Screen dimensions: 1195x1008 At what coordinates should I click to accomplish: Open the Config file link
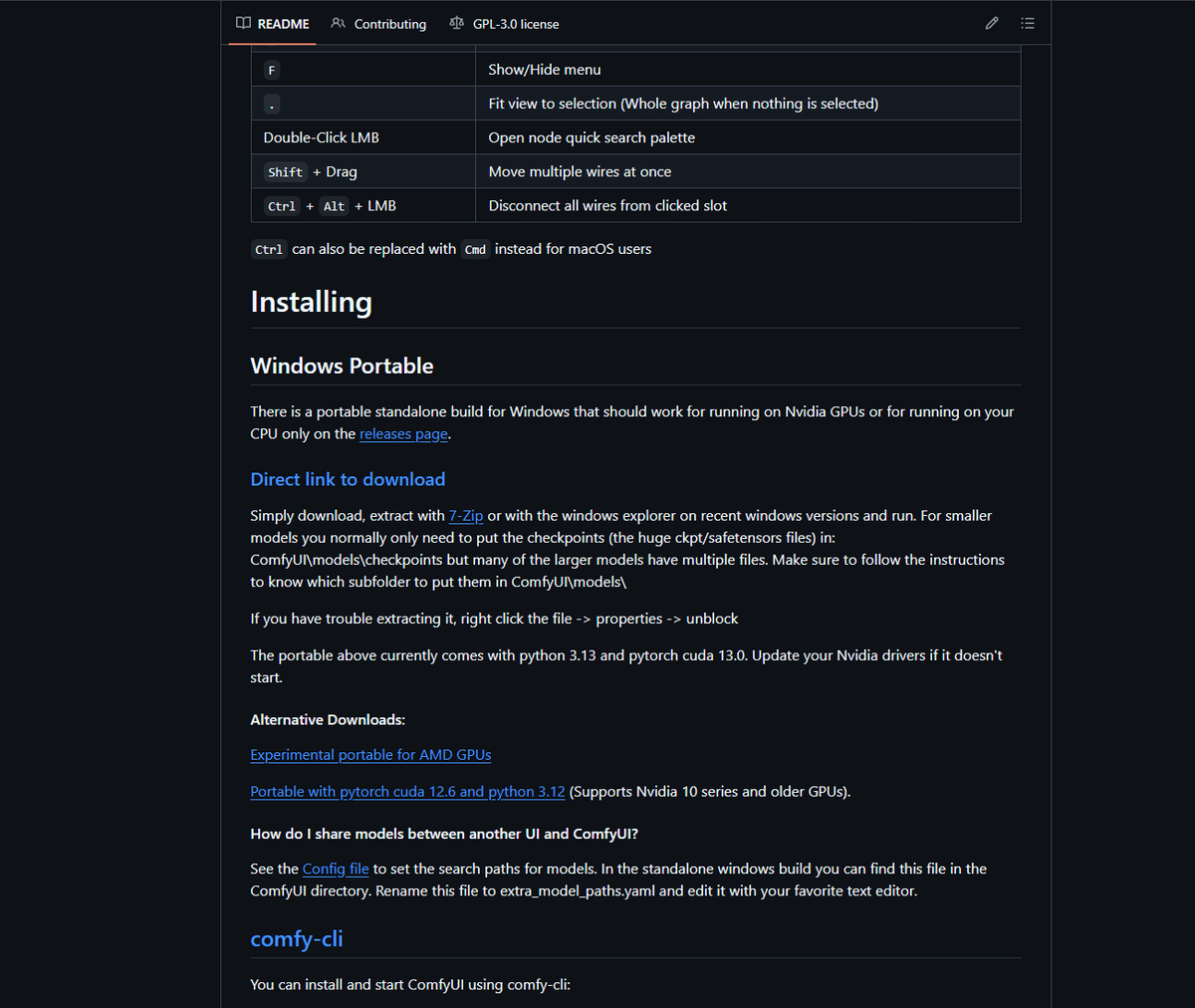pos(336,870)
